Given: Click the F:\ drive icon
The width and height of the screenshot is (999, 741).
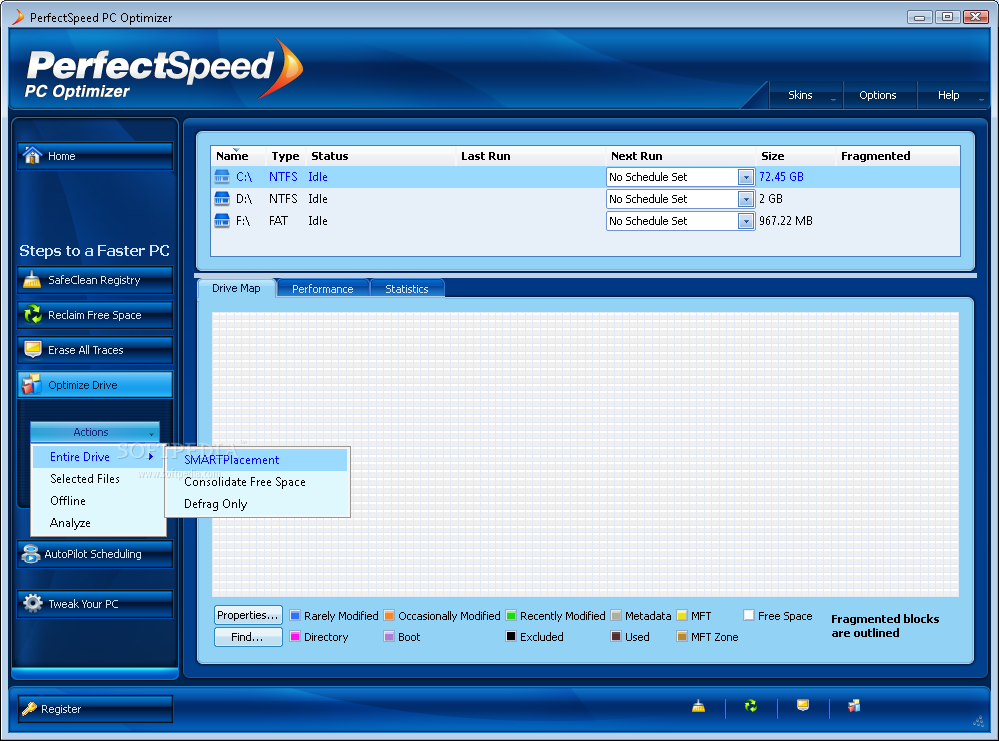Looking at the screenshot, I should [x=222, y=220].
